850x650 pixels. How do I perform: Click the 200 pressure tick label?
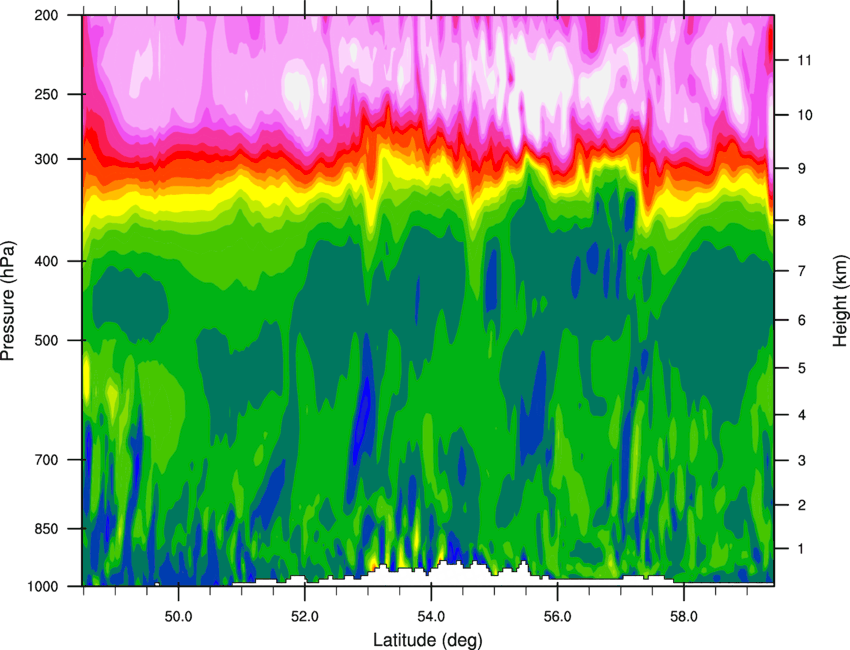(x=47, y=15)
